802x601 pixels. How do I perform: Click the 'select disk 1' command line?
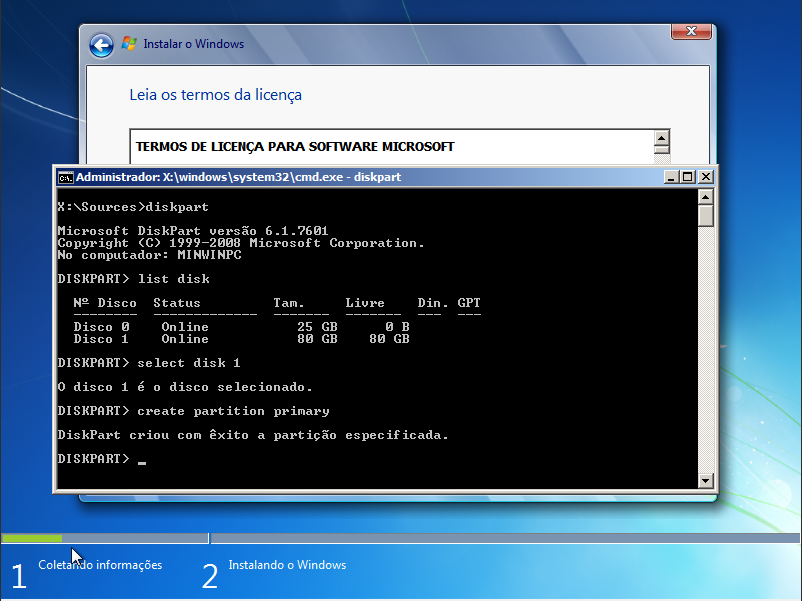(x=149, y=363)
